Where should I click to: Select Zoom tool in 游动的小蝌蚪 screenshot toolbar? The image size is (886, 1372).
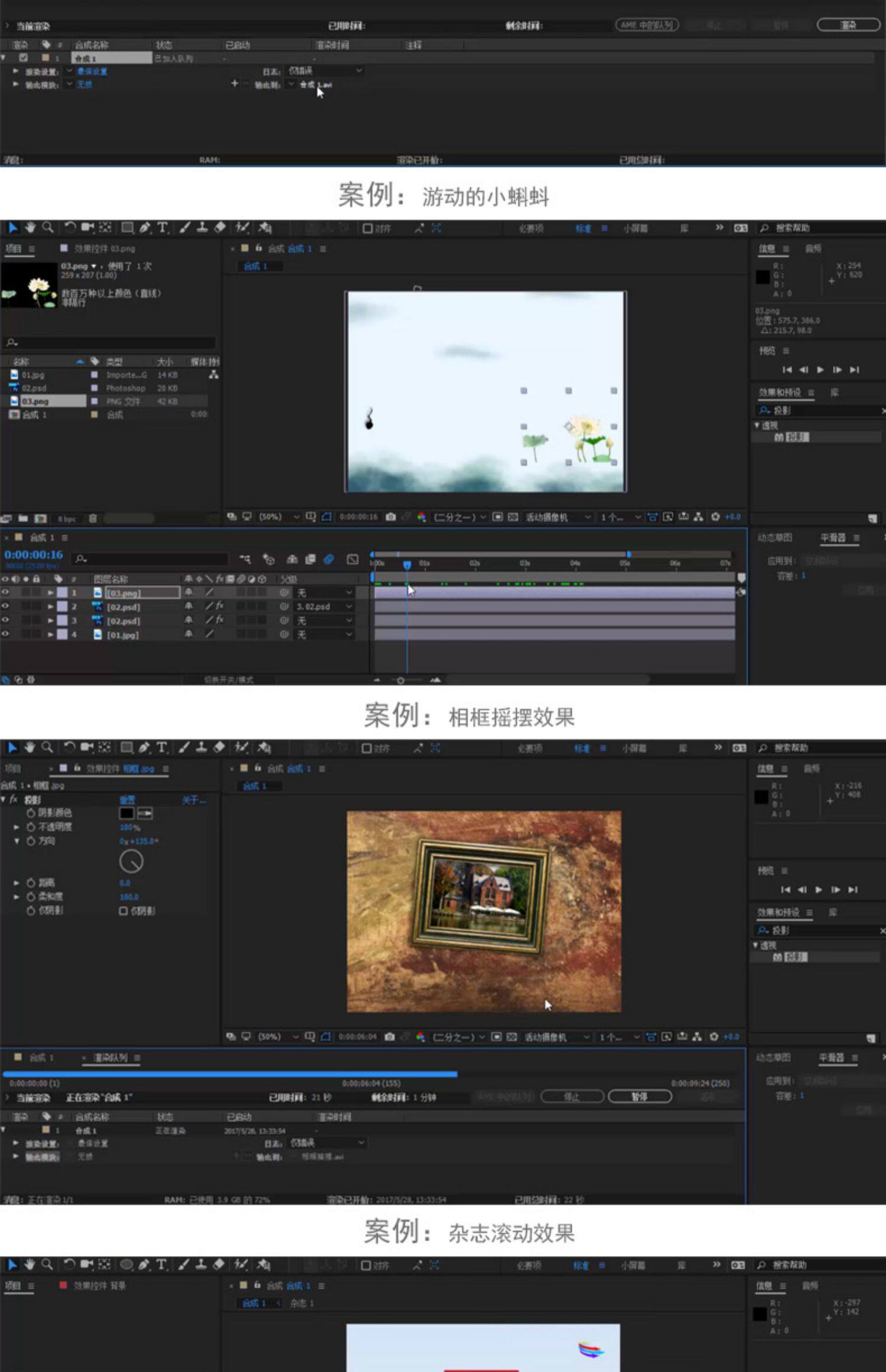click(48, 227)
